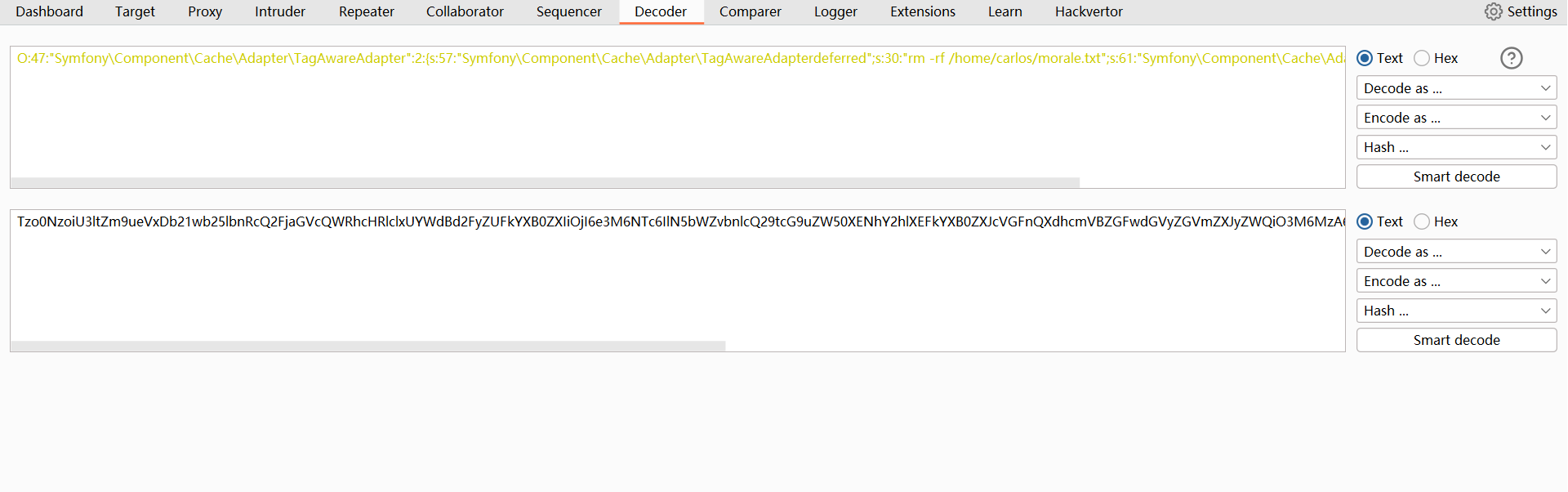
Task: Click the Settings label in top right
Action: click(x=1532, y=11)
